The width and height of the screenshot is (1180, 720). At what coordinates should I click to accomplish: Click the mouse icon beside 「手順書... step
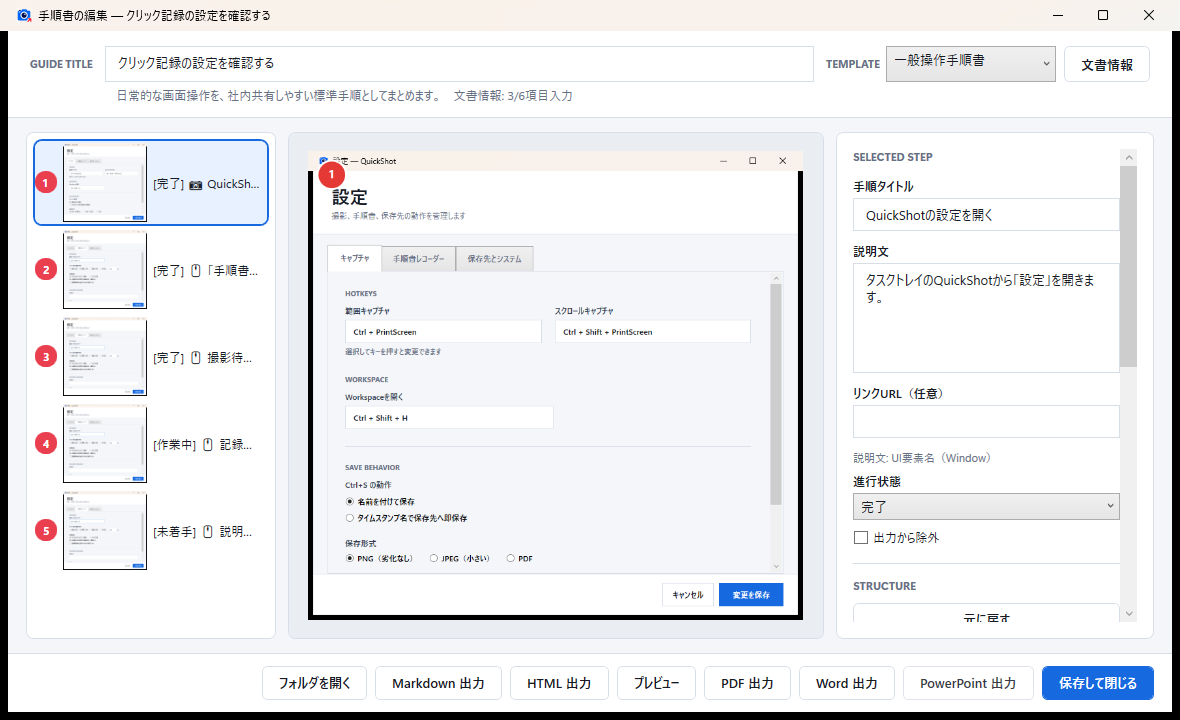point(196,271)
